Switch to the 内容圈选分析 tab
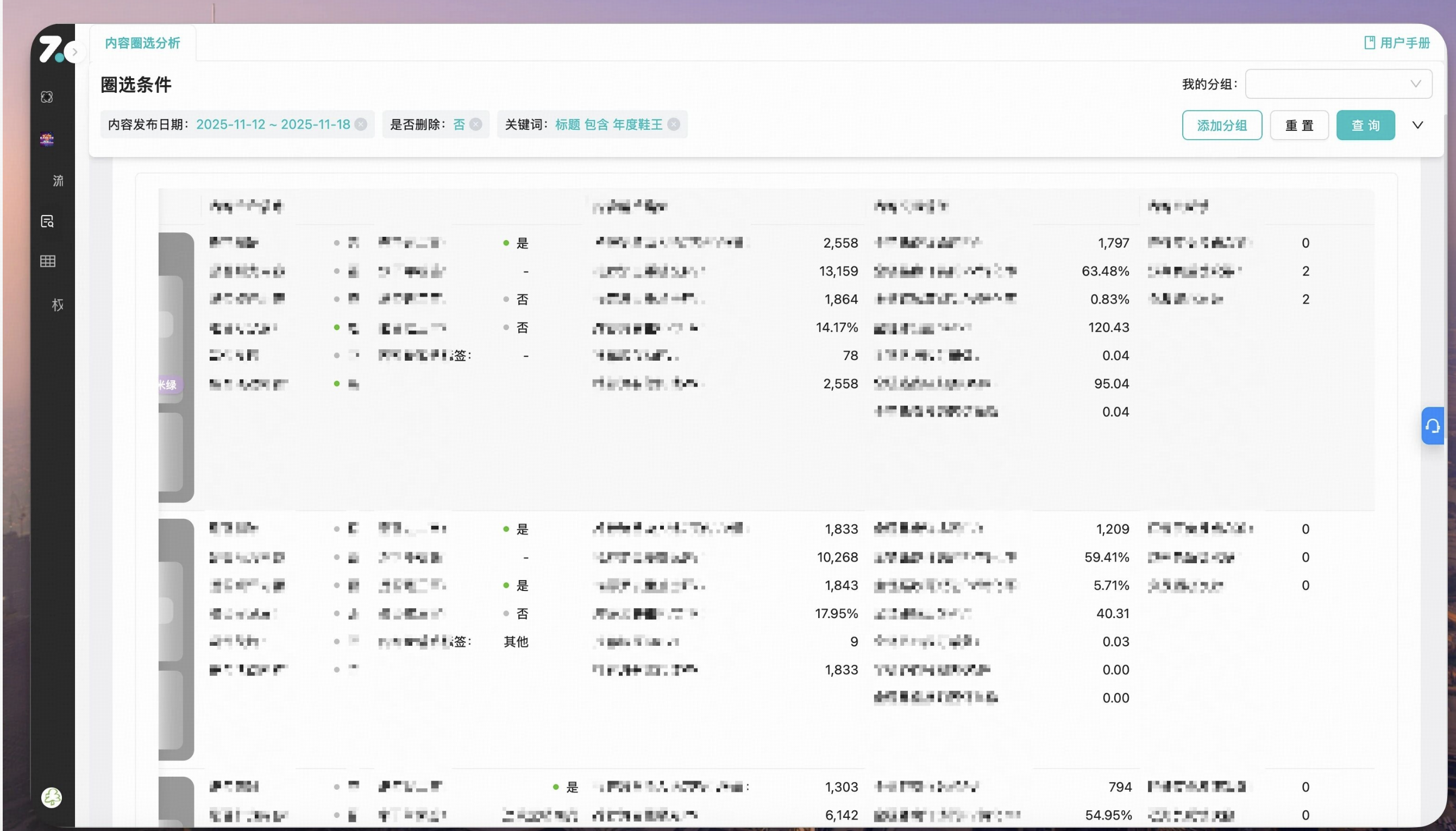Viewport: 1456px width, 831px height. coord(143,43)
